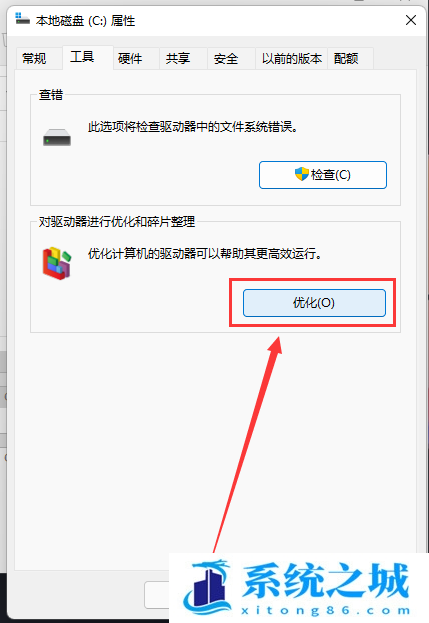Switch to the 常规 tab
429x623 pixels.
[34, 59]
